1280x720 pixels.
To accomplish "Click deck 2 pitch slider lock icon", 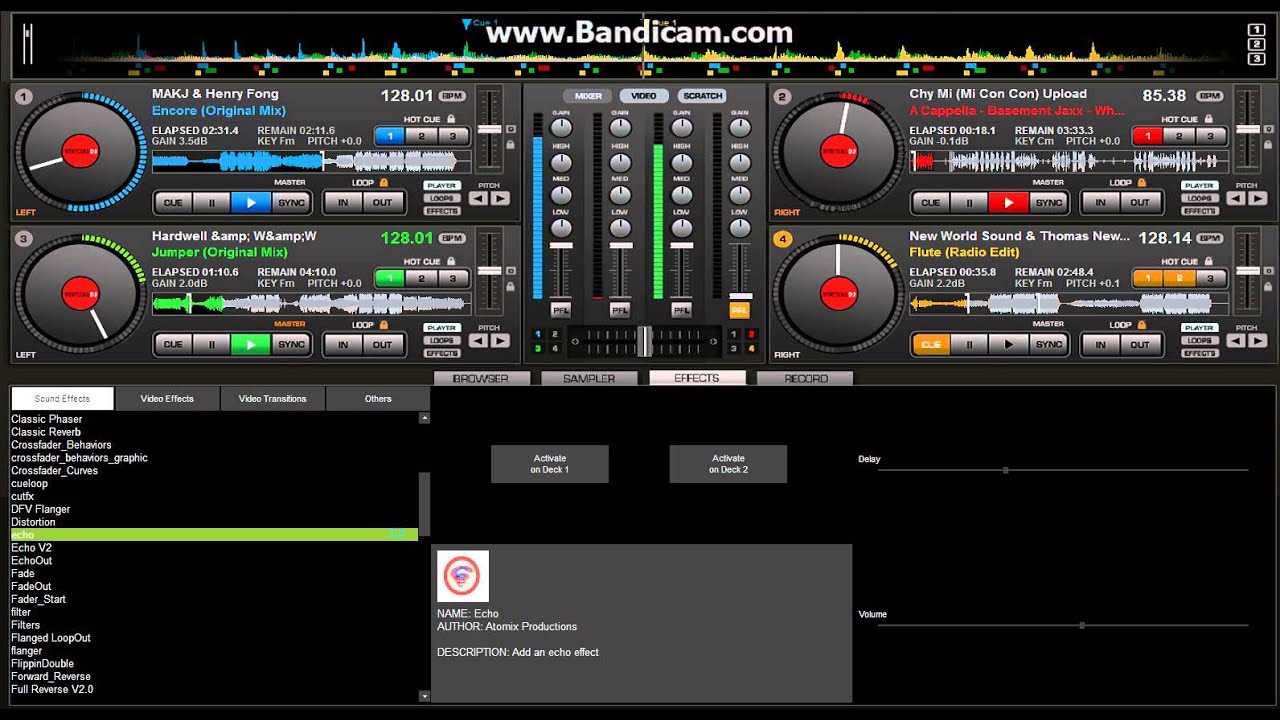I will [x=1268, y=145].
